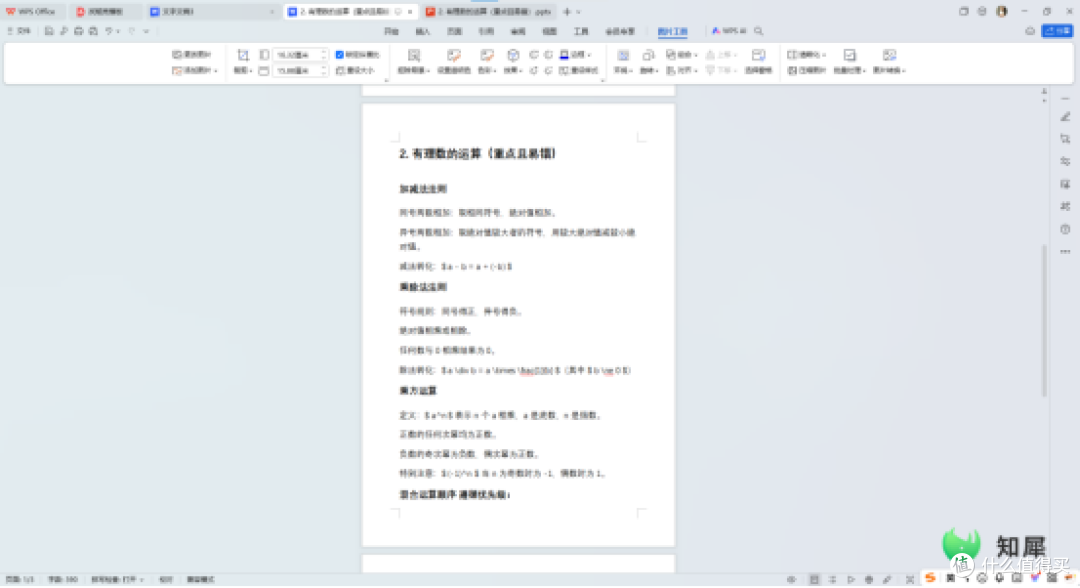
Task: Switch to the Page (页面) ribbon tab
Action: coord(454,31)
